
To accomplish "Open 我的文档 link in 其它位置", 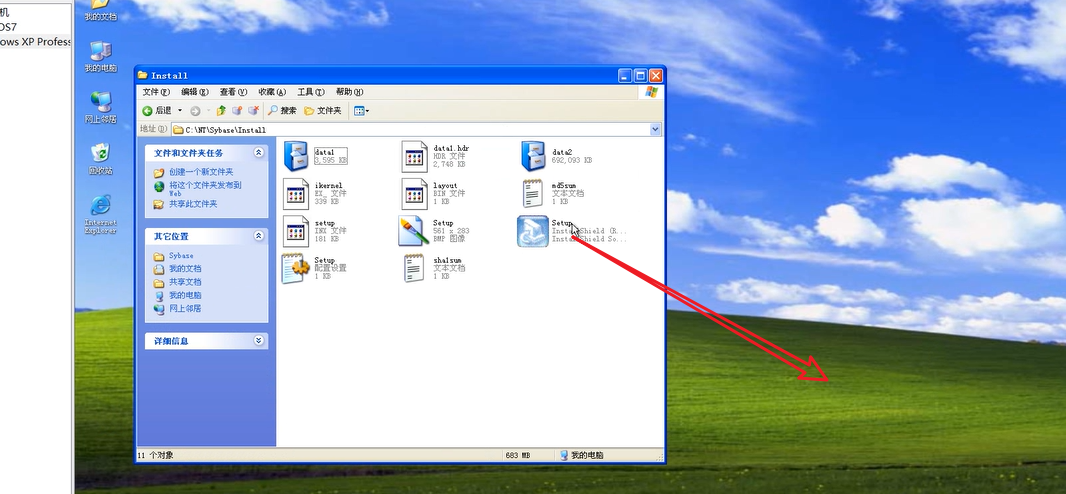I will 185,269.
